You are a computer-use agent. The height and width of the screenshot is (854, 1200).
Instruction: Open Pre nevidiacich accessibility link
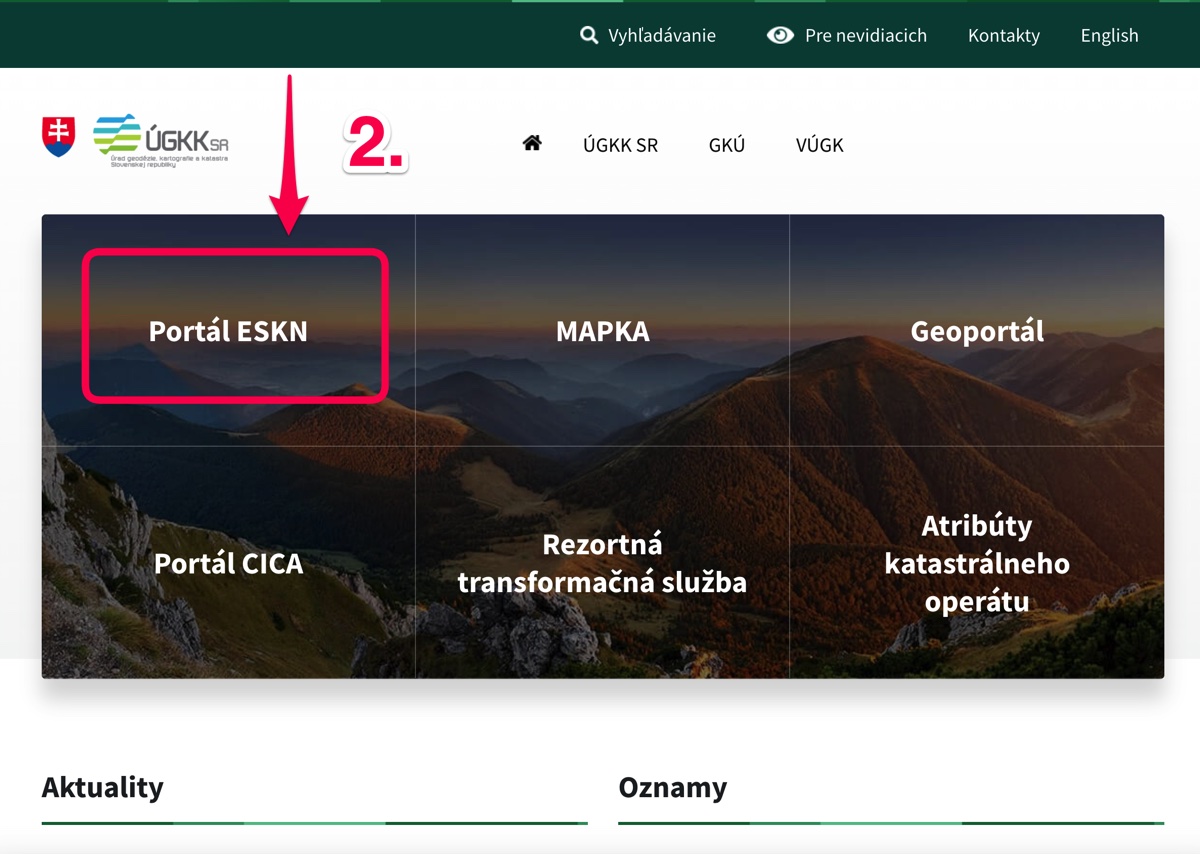pos(866,35)
